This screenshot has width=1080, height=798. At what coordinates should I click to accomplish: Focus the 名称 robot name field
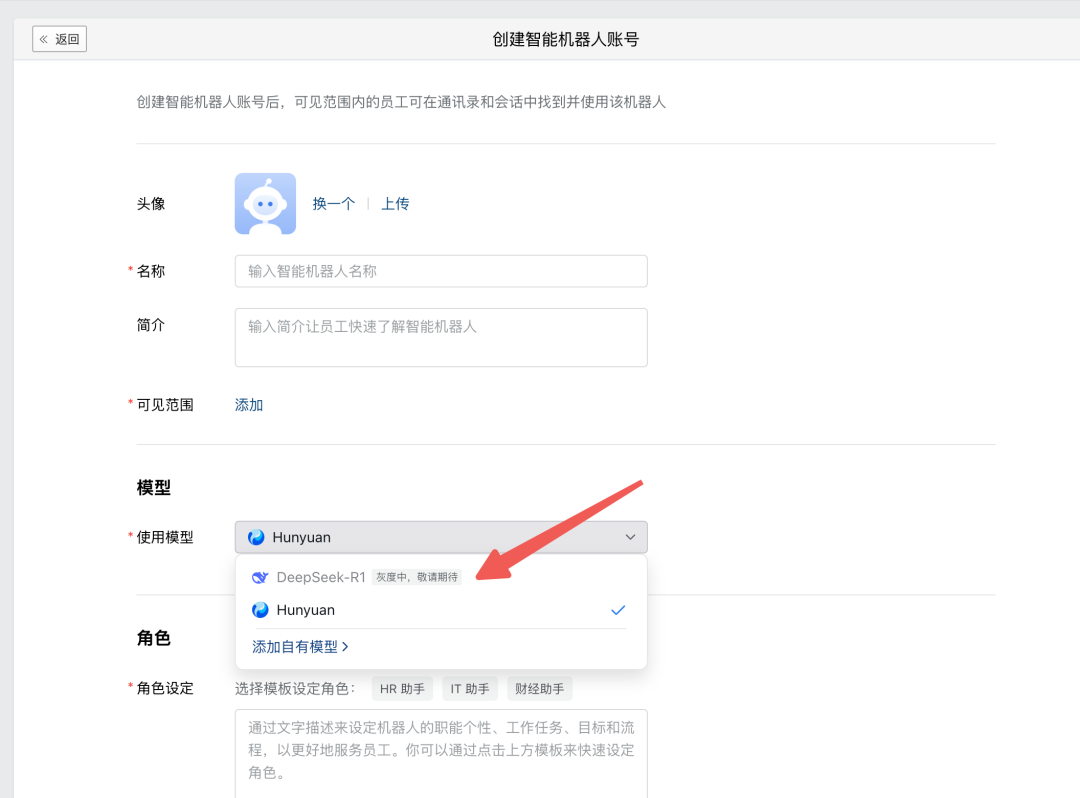(x=440, y=271)
